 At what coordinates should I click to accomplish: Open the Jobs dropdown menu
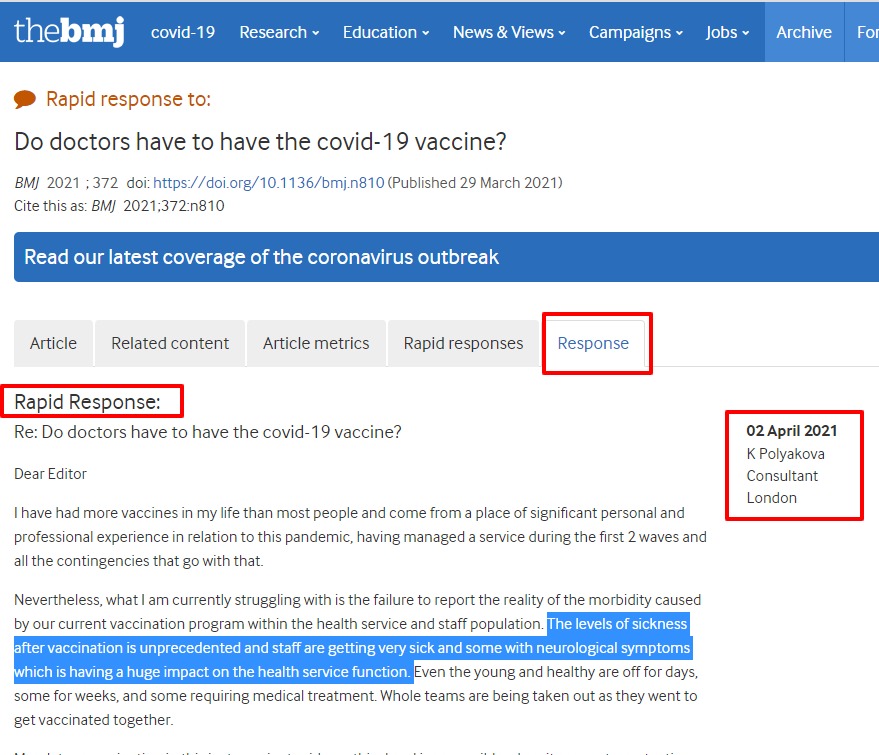tap(727, 33)
